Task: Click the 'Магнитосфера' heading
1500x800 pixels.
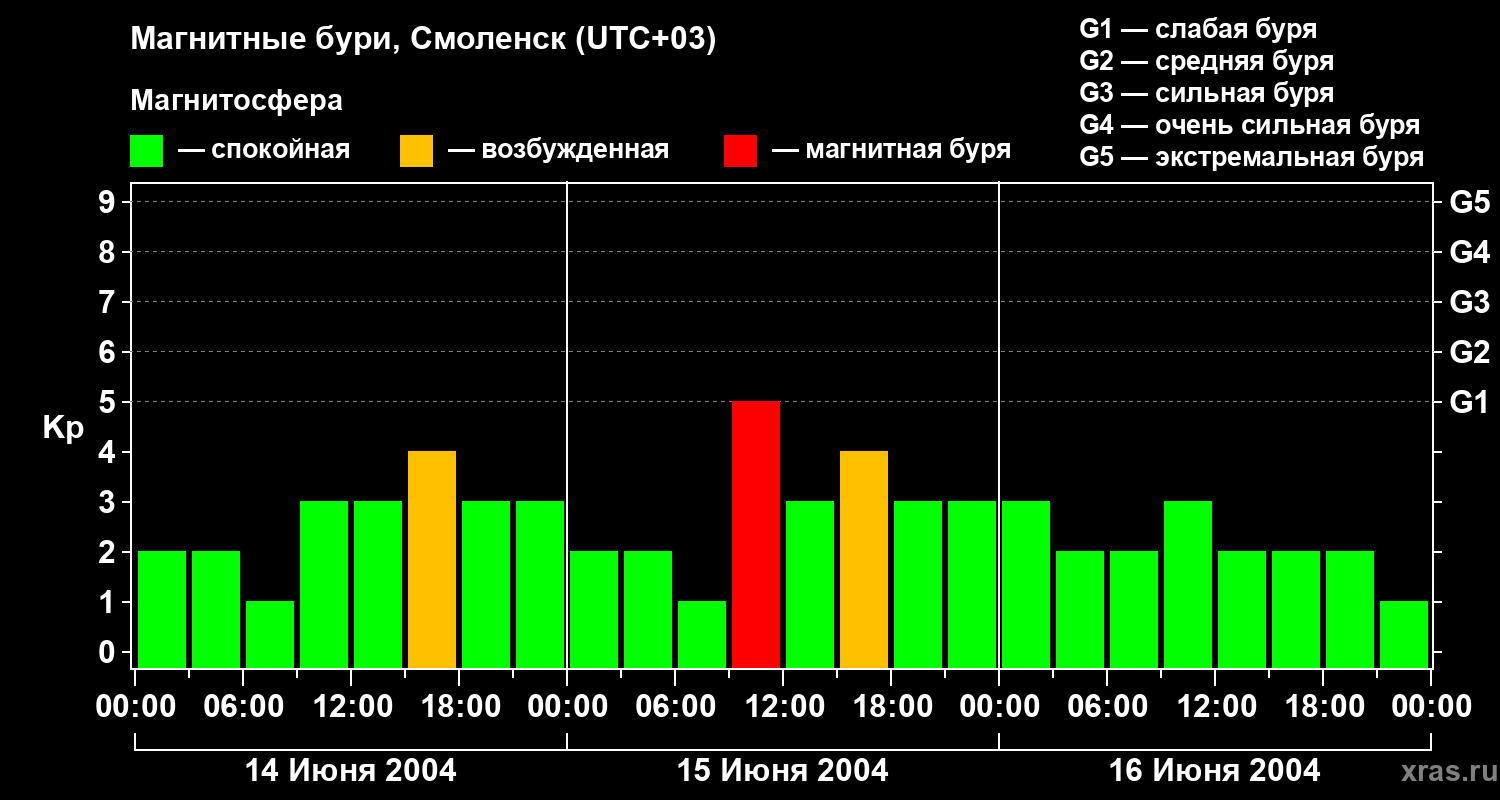Action: coord(236,101)
